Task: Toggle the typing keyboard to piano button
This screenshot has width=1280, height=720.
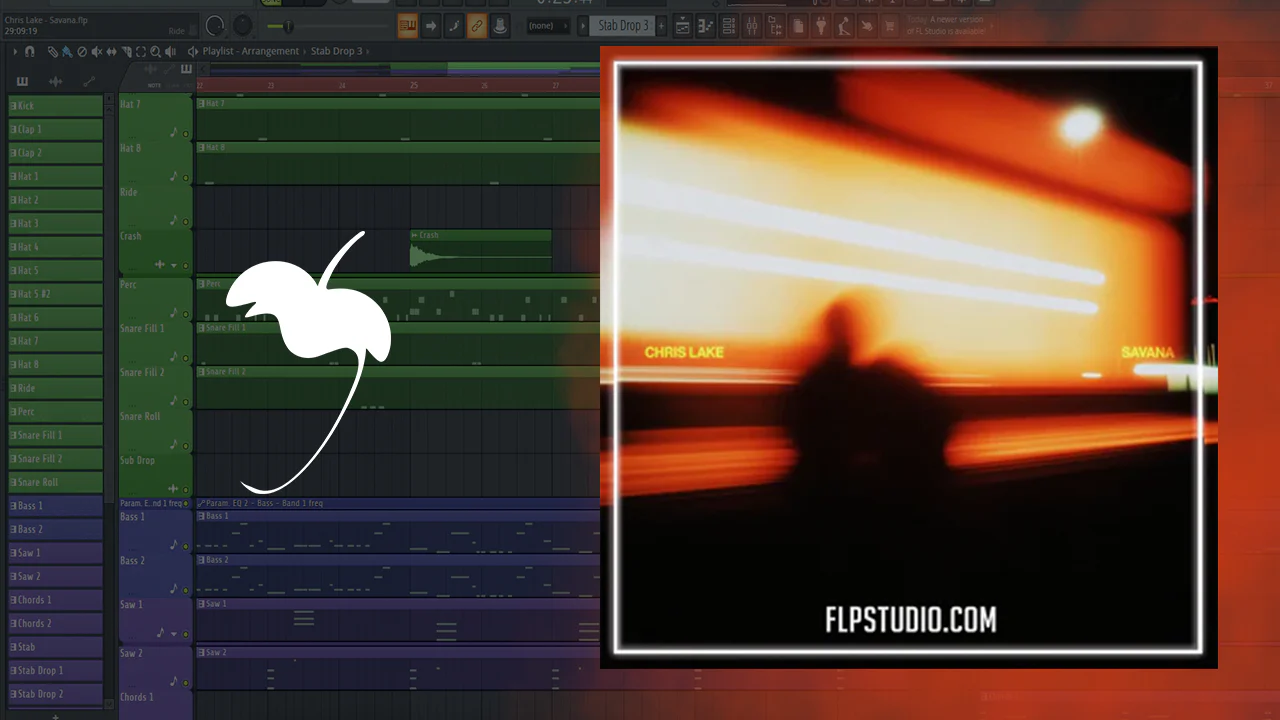Action: click(407, 26)
